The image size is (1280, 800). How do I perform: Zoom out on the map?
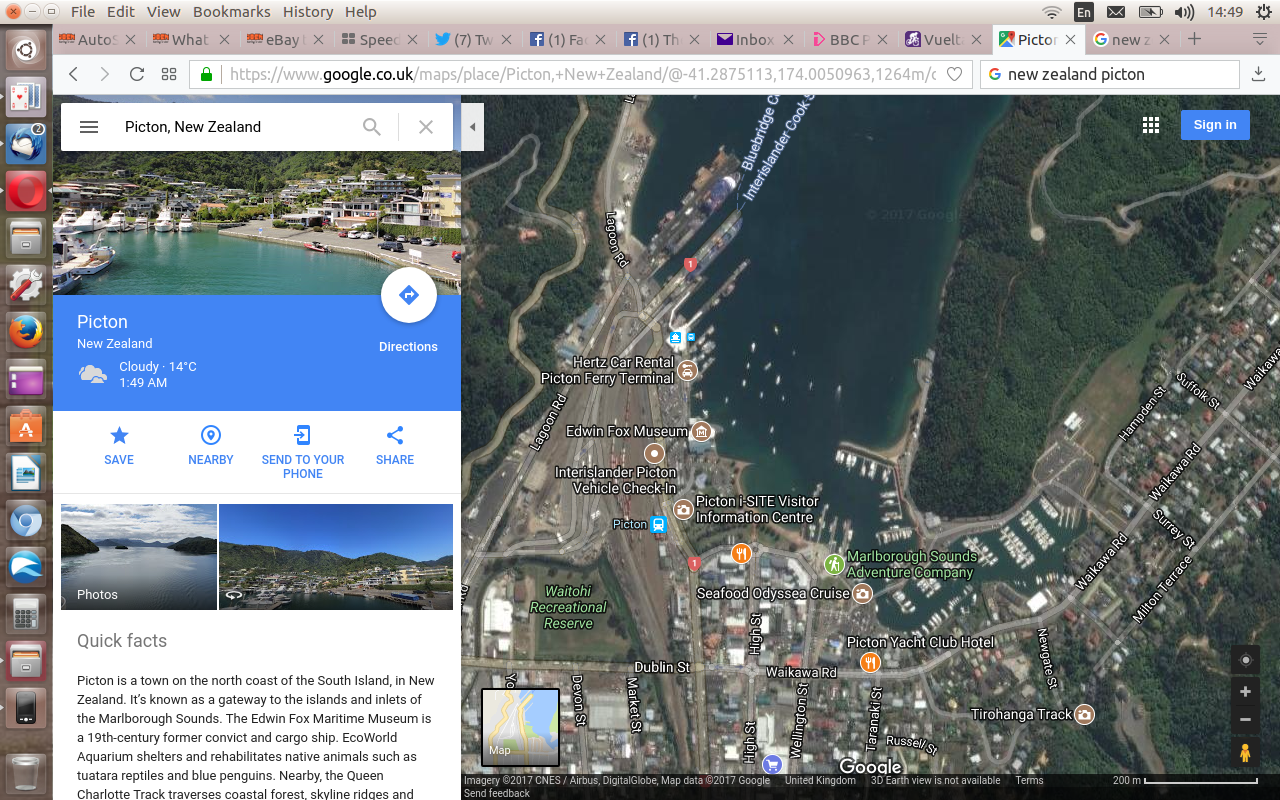pos(1245,719)
